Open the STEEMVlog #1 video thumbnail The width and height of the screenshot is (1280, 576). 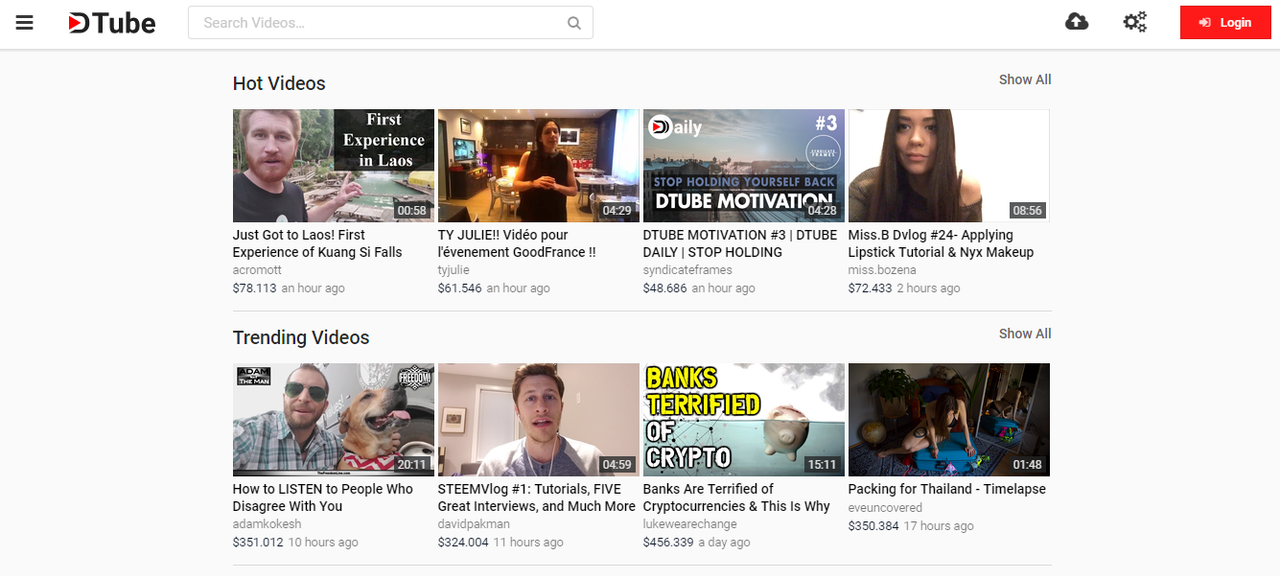click(538, 420)
